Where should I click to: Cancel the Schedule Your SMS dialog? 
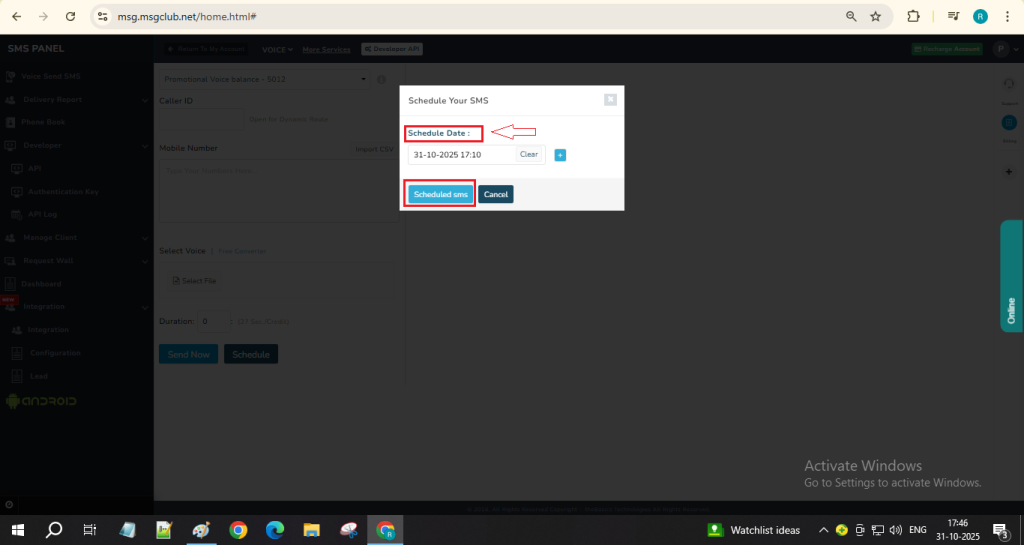coord(496,194)
